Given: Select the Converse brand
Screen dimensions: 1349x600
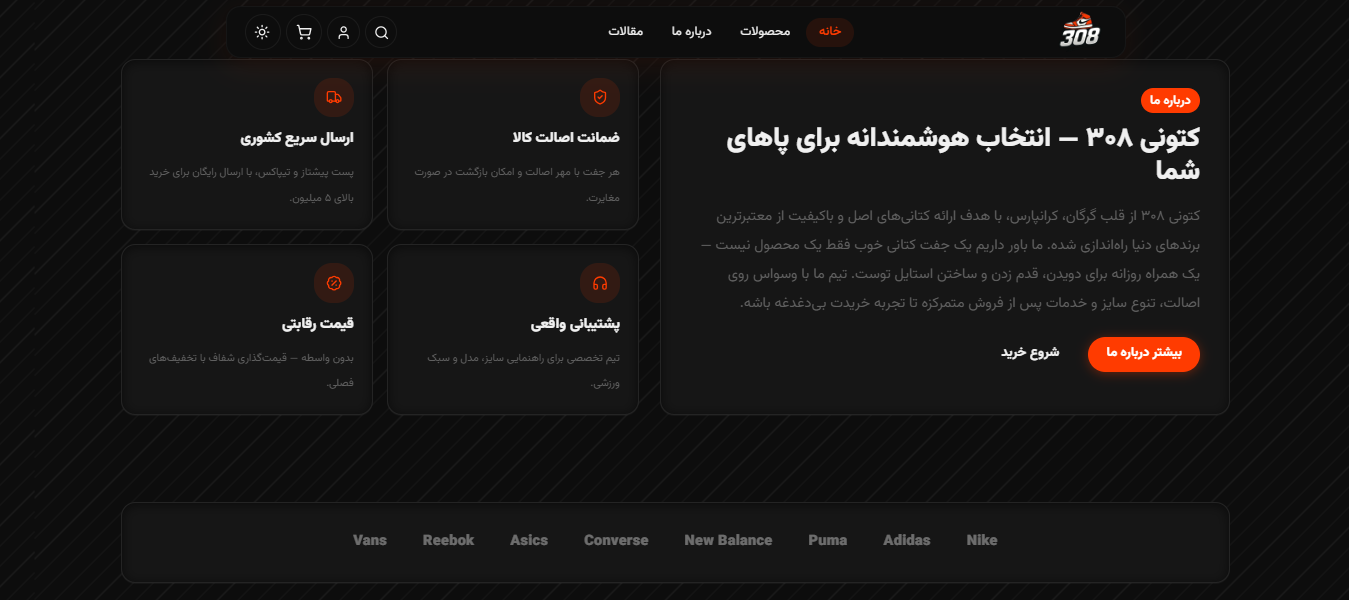Looking at the screenshot, I should (616, 540).
